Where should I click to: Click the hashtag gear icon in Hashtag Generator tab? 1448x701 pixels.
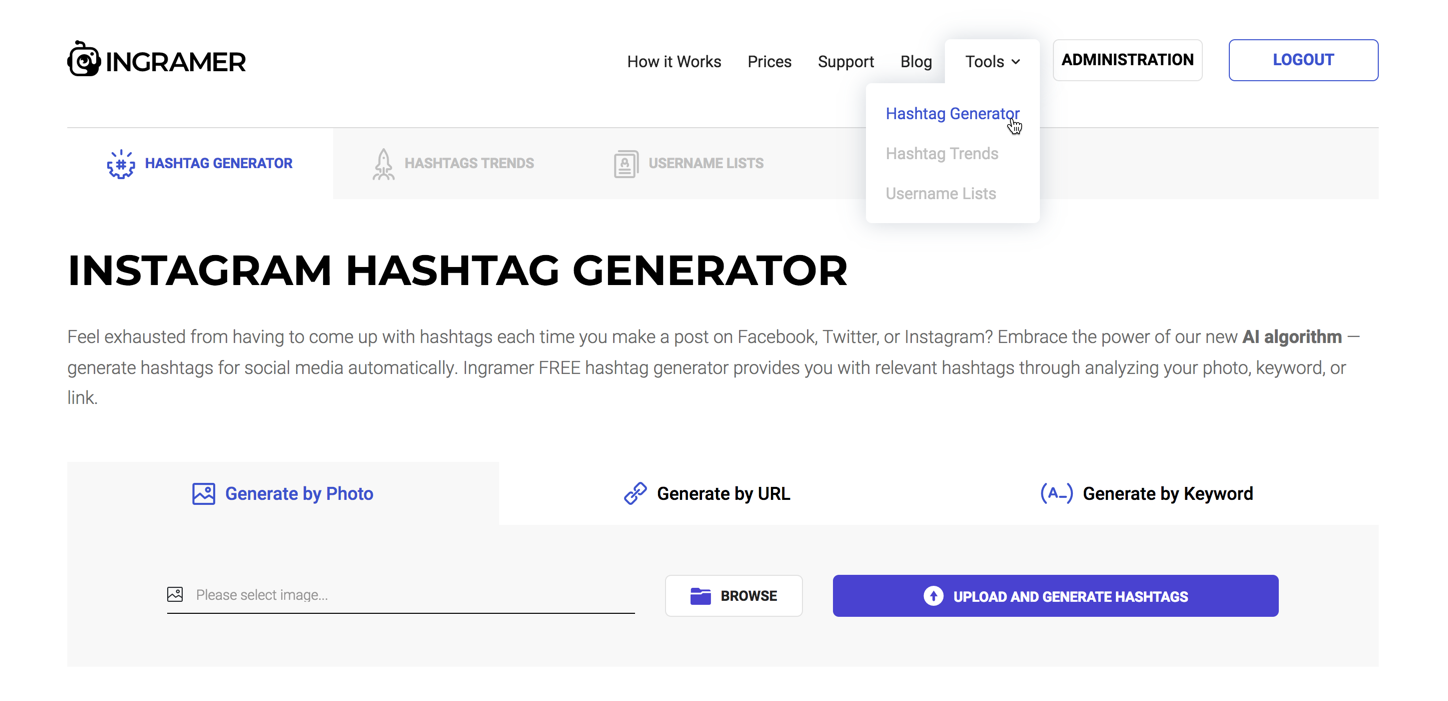[121, 164]
